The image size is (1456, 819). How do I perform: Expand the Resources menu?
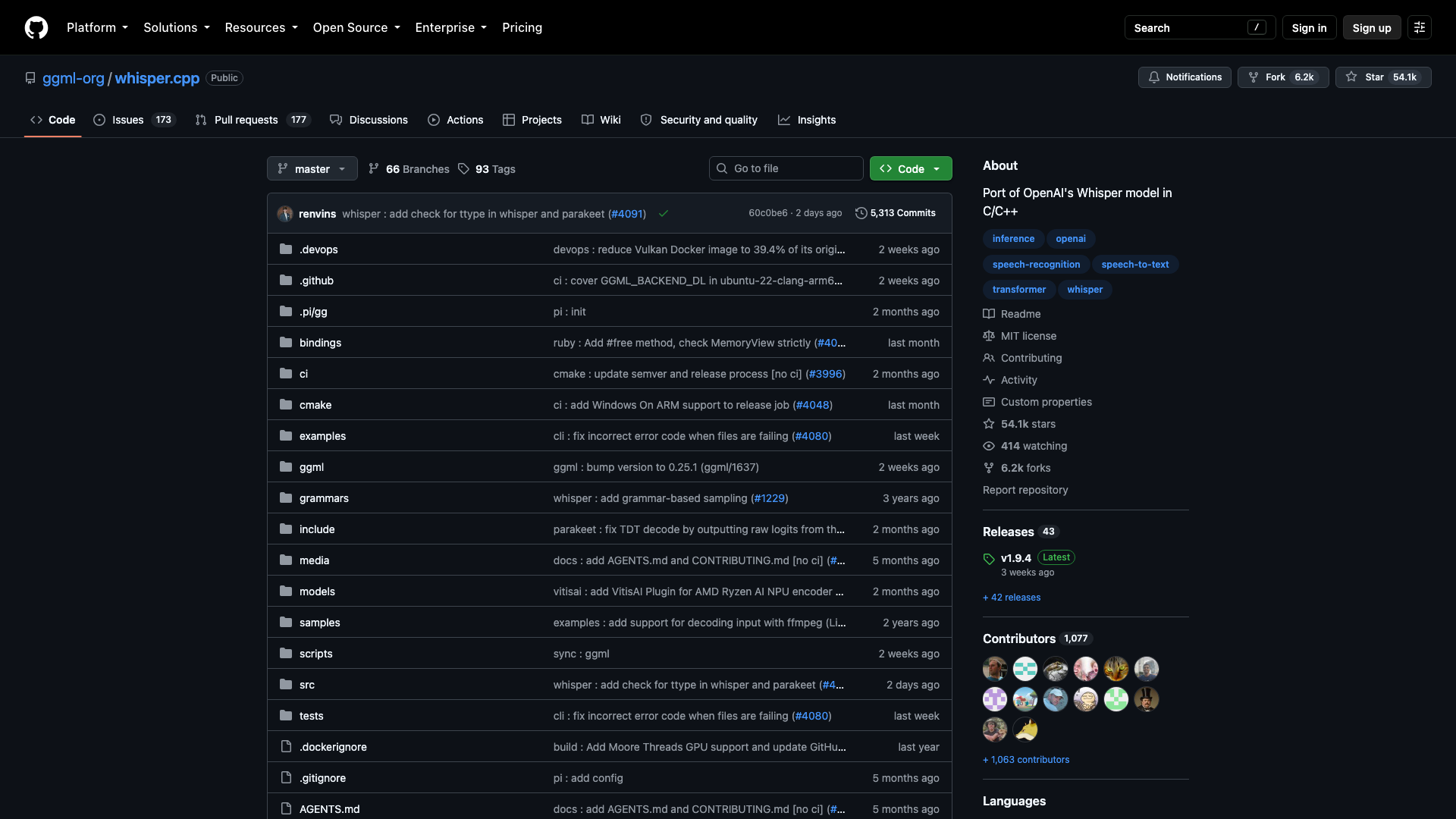point(262,27)
